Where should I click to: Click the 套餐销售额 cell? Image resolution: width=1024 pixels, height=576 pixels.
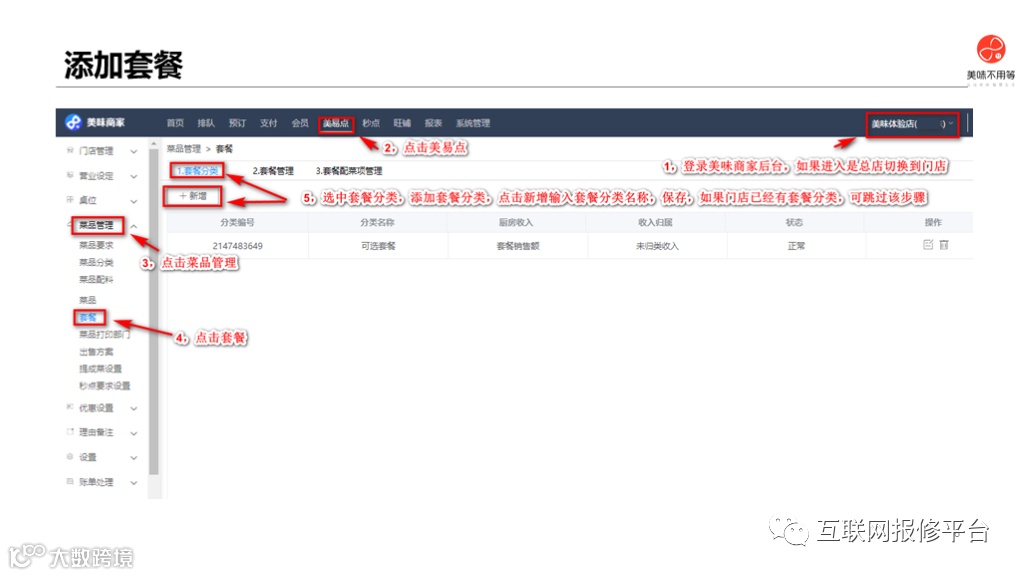tap(518, 246)
